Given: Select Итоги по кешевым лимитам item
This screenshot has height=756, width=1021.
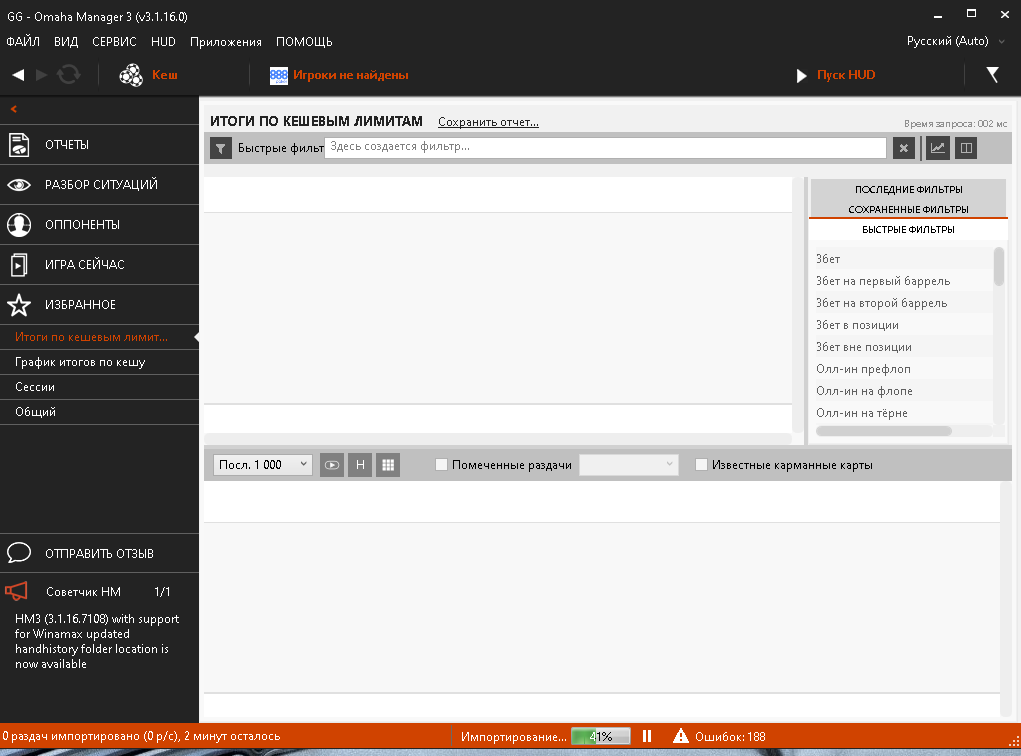Looking at the screenshot, I should (x=99, y=337).
